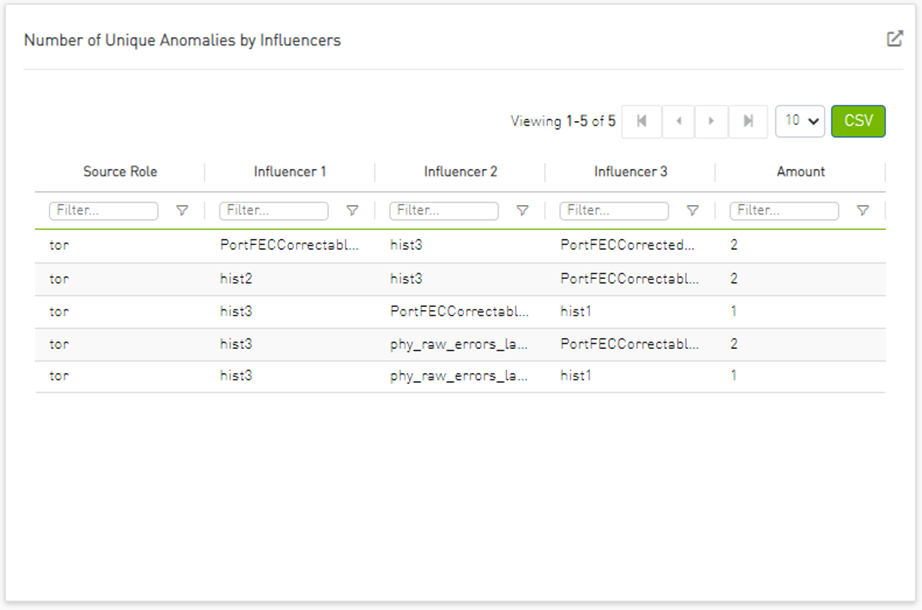Go to the first page of results
The height and width of the screenshot is (610, 922).
point(642,121)
